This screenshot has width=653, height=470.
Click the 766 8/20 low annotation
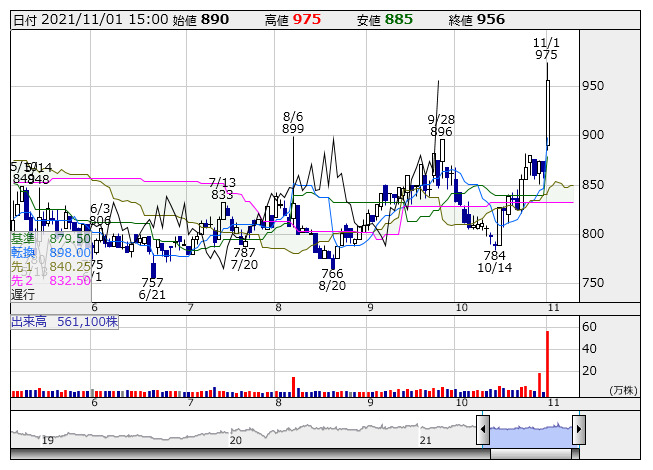(331, 279)
